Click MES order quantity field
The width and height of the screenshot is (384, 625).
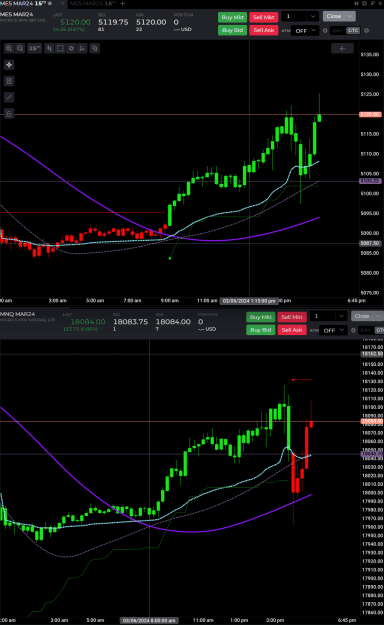click(x=295, y=16)
